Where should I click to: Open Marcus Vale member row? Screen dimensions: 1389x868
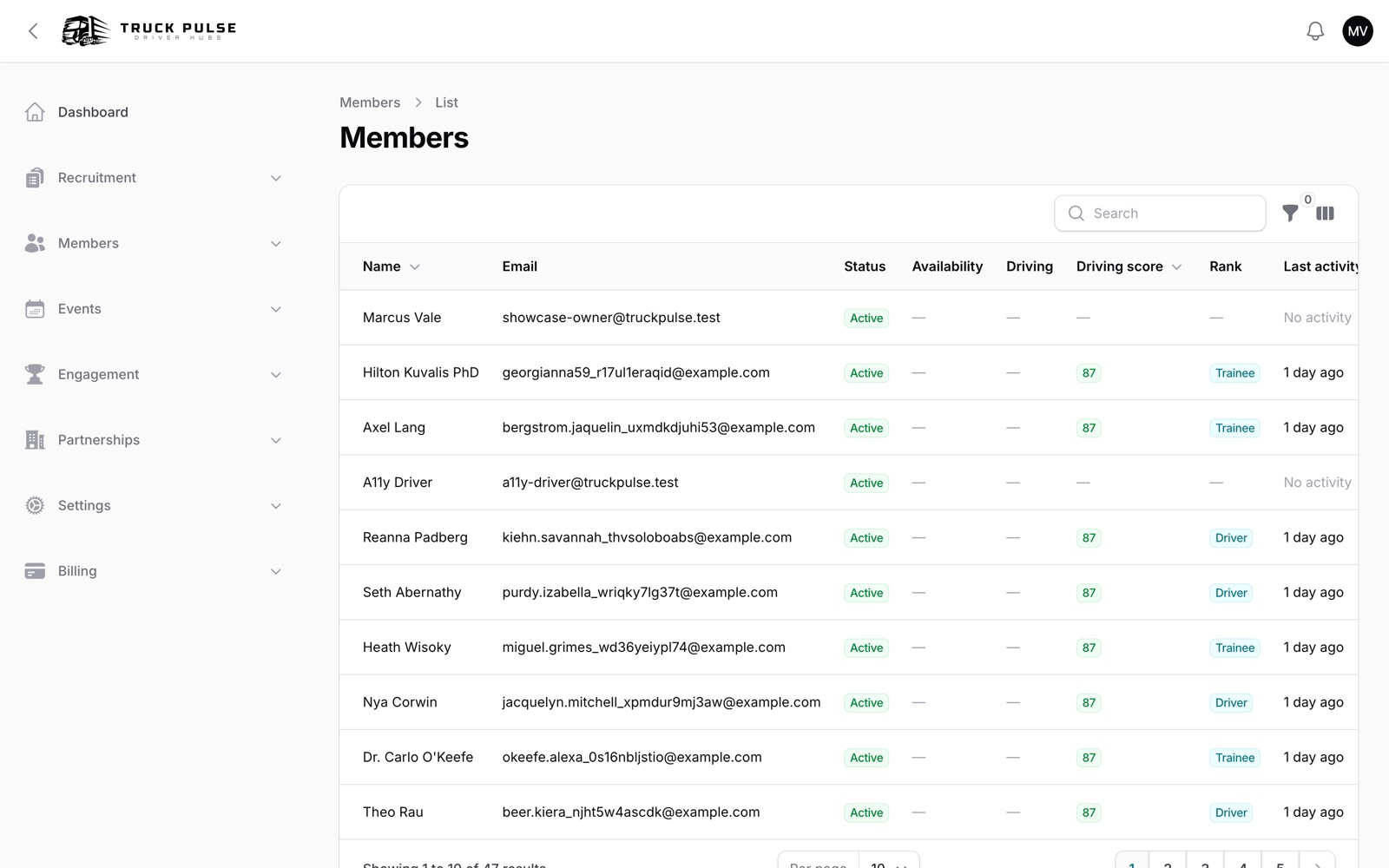[848, 318]
